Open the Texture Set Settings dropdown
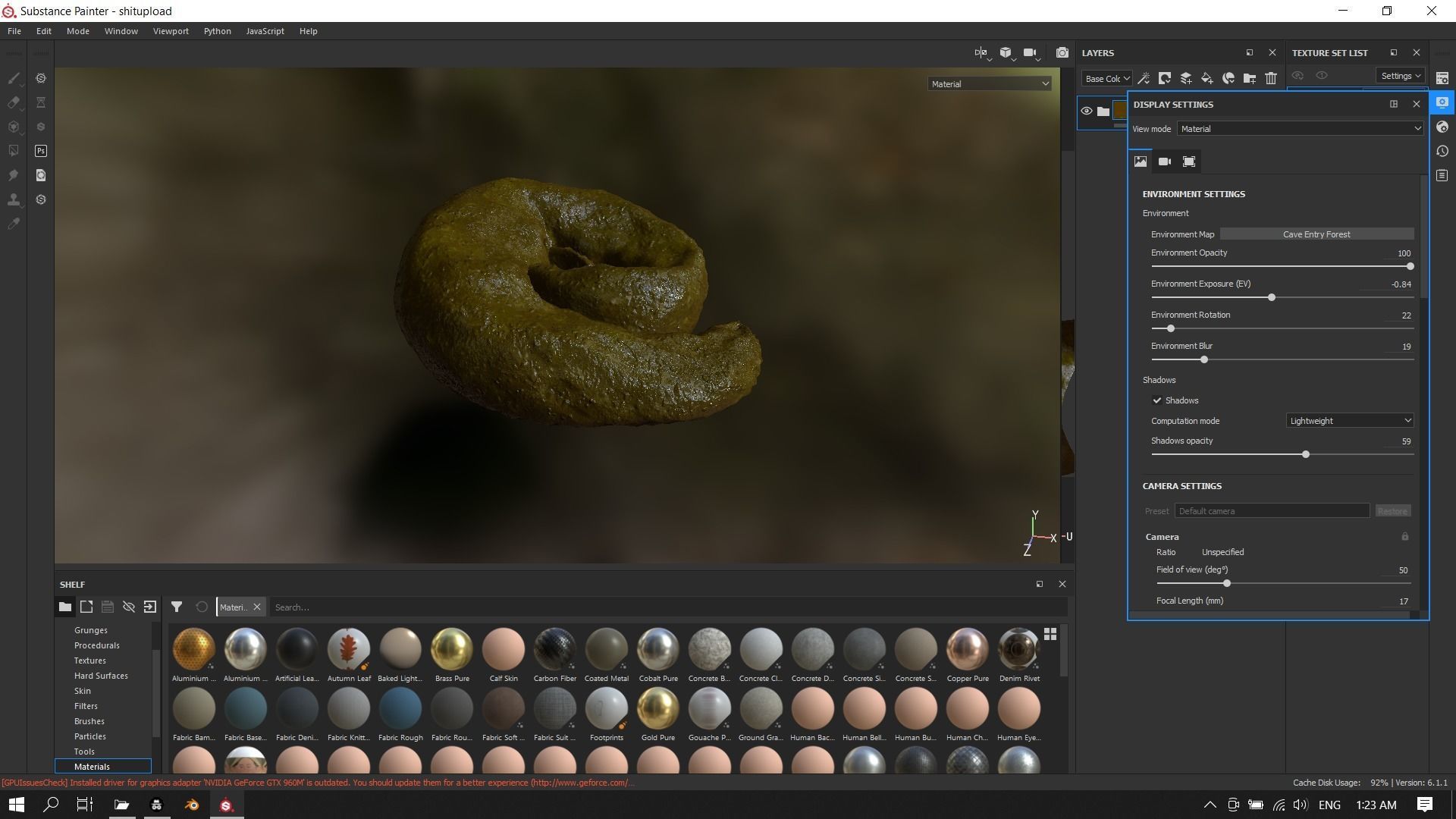The width and height of the screenshot is (1456, 819). (1400, 76)
